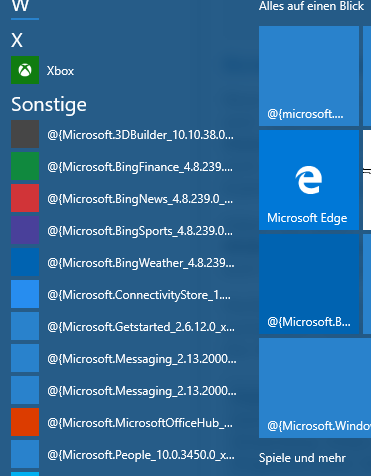The image size is (371, 476).
Task: Open the red BingNews app icon
Action: 25,198
